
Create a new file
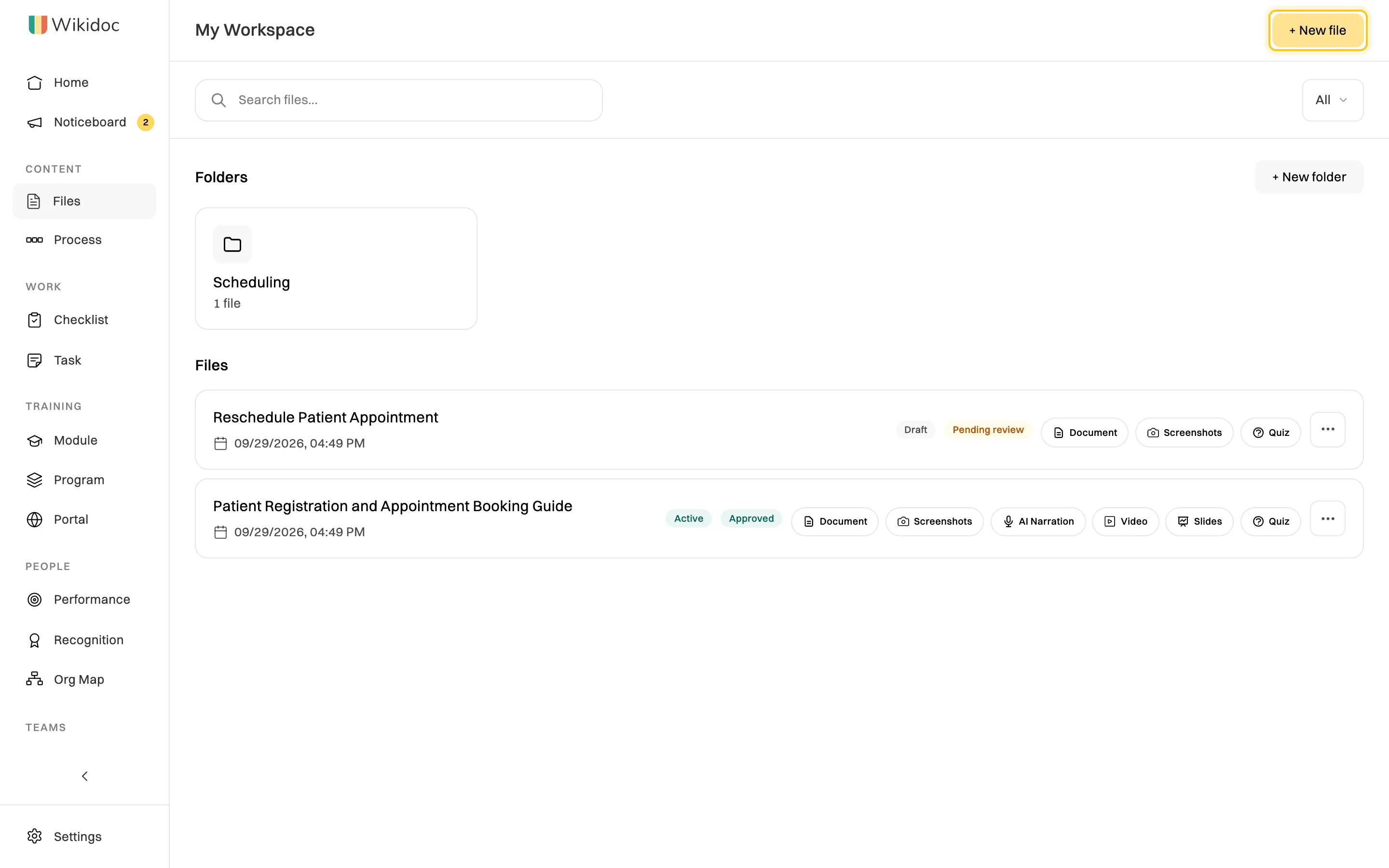coord(1318,30)
